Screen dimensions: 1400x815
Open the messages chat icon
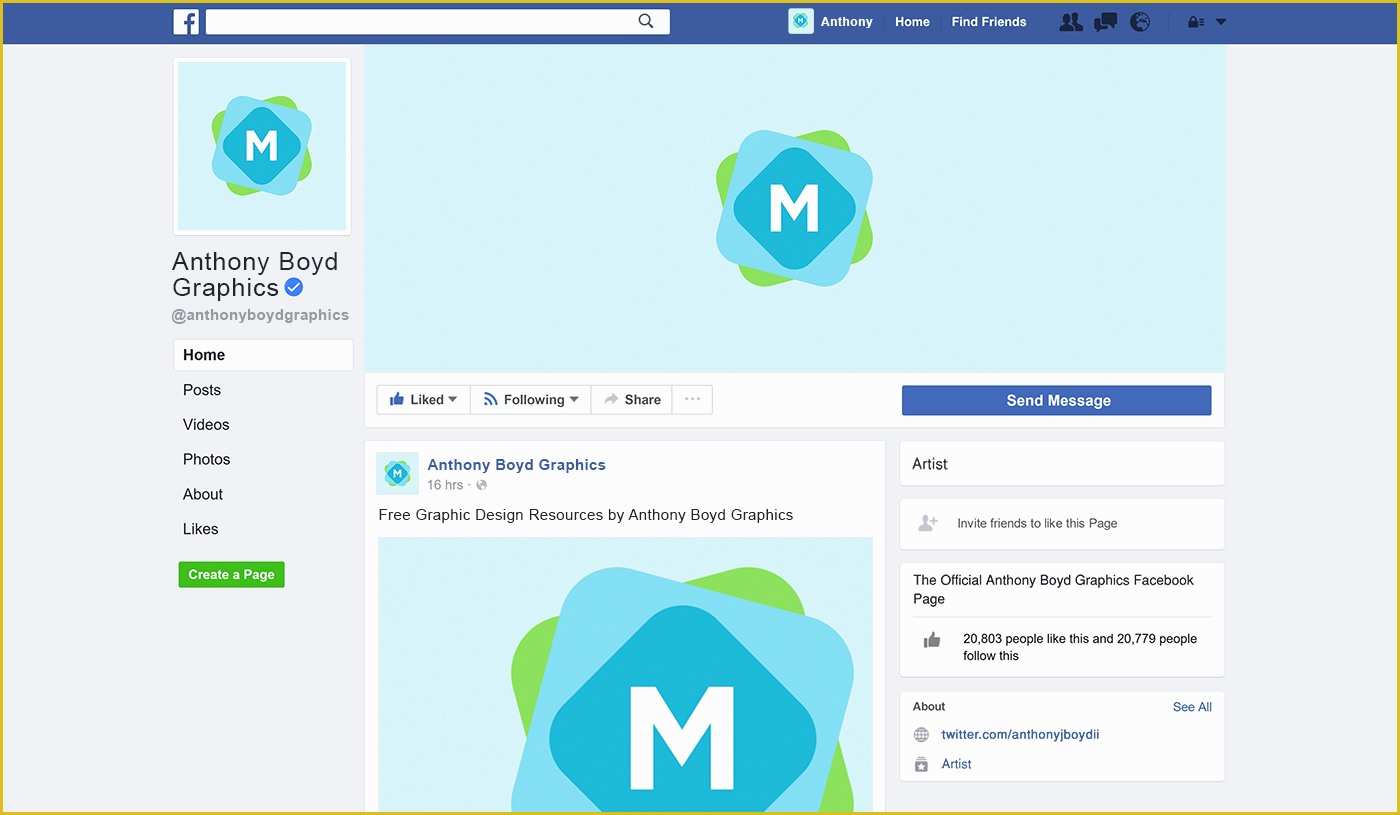click(1105, 22)
